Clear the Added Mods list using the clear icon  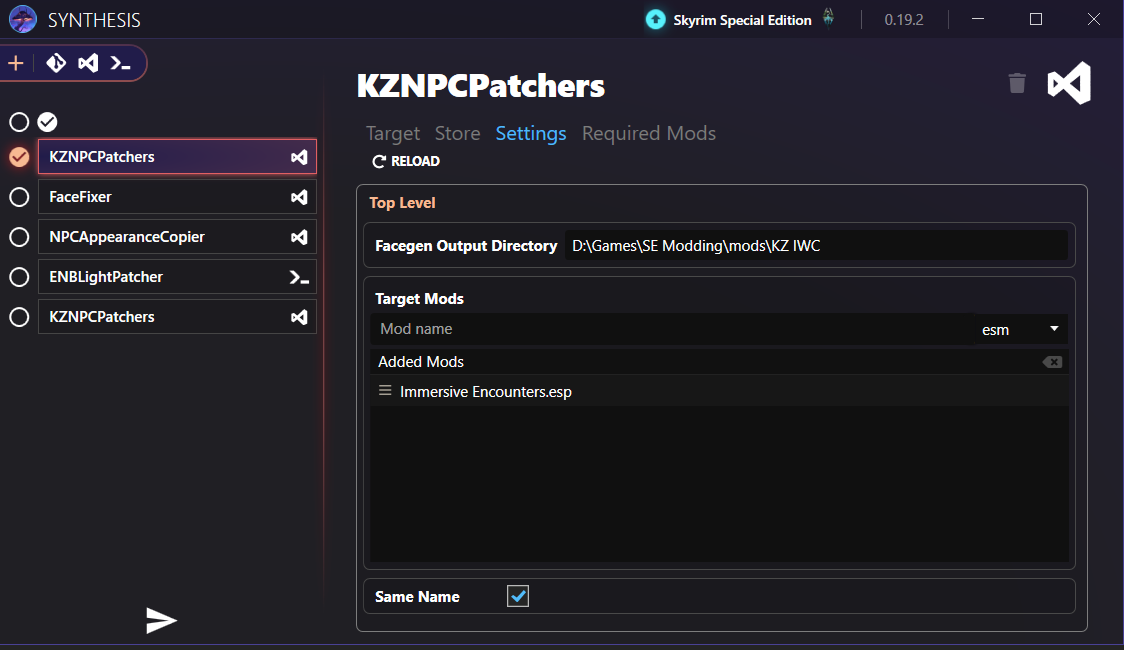point(1052,361)
